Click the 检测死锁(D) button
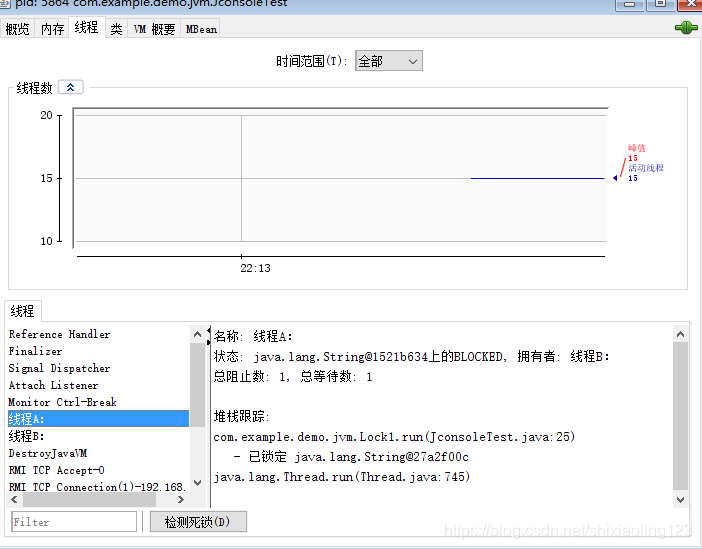 pyautogui.click(x=198, y=522)
